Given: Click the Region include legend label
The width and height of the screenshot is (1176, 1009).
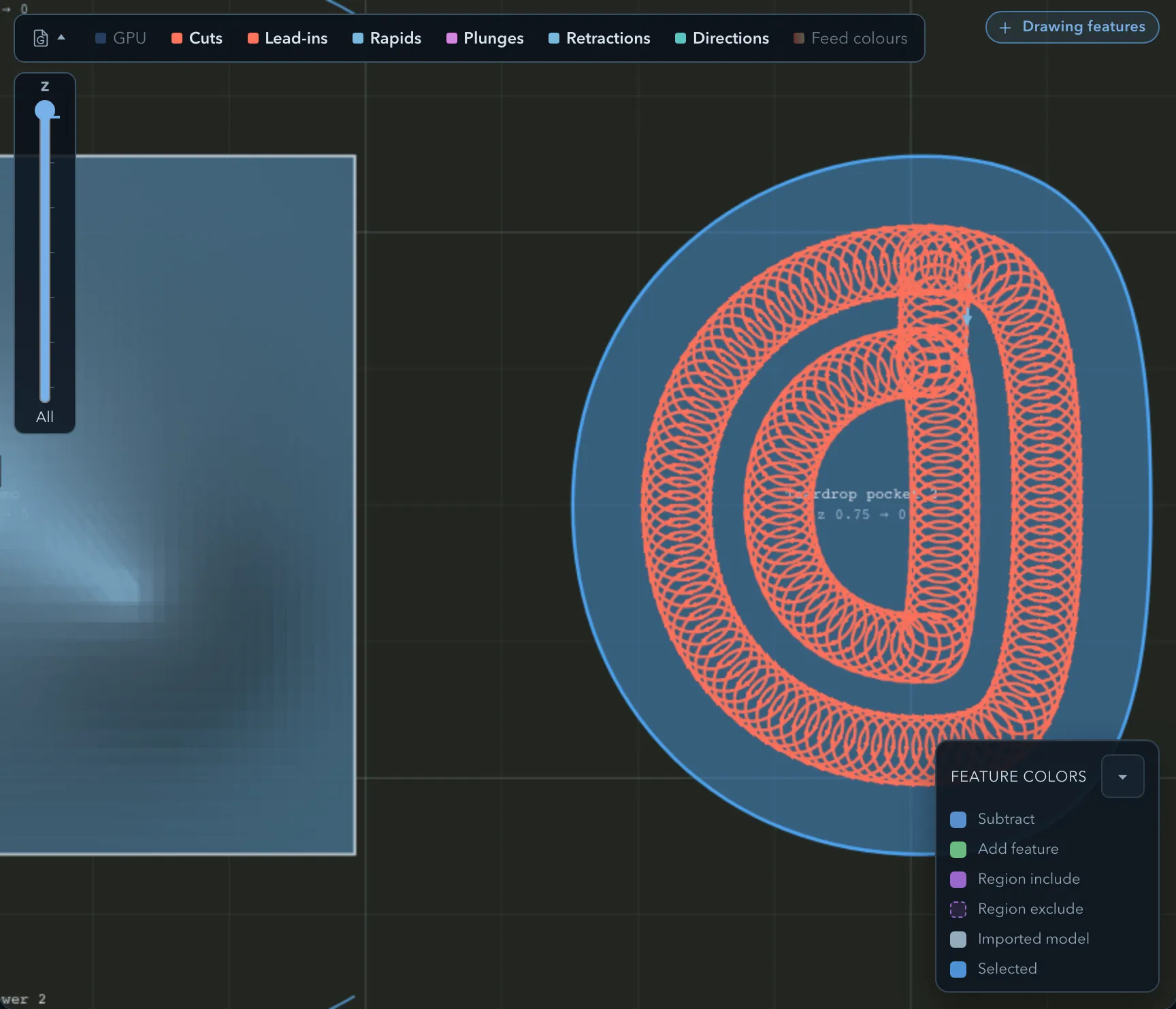Looking at the screenshot, I should pyautogui.click(x=1029, y=879).
